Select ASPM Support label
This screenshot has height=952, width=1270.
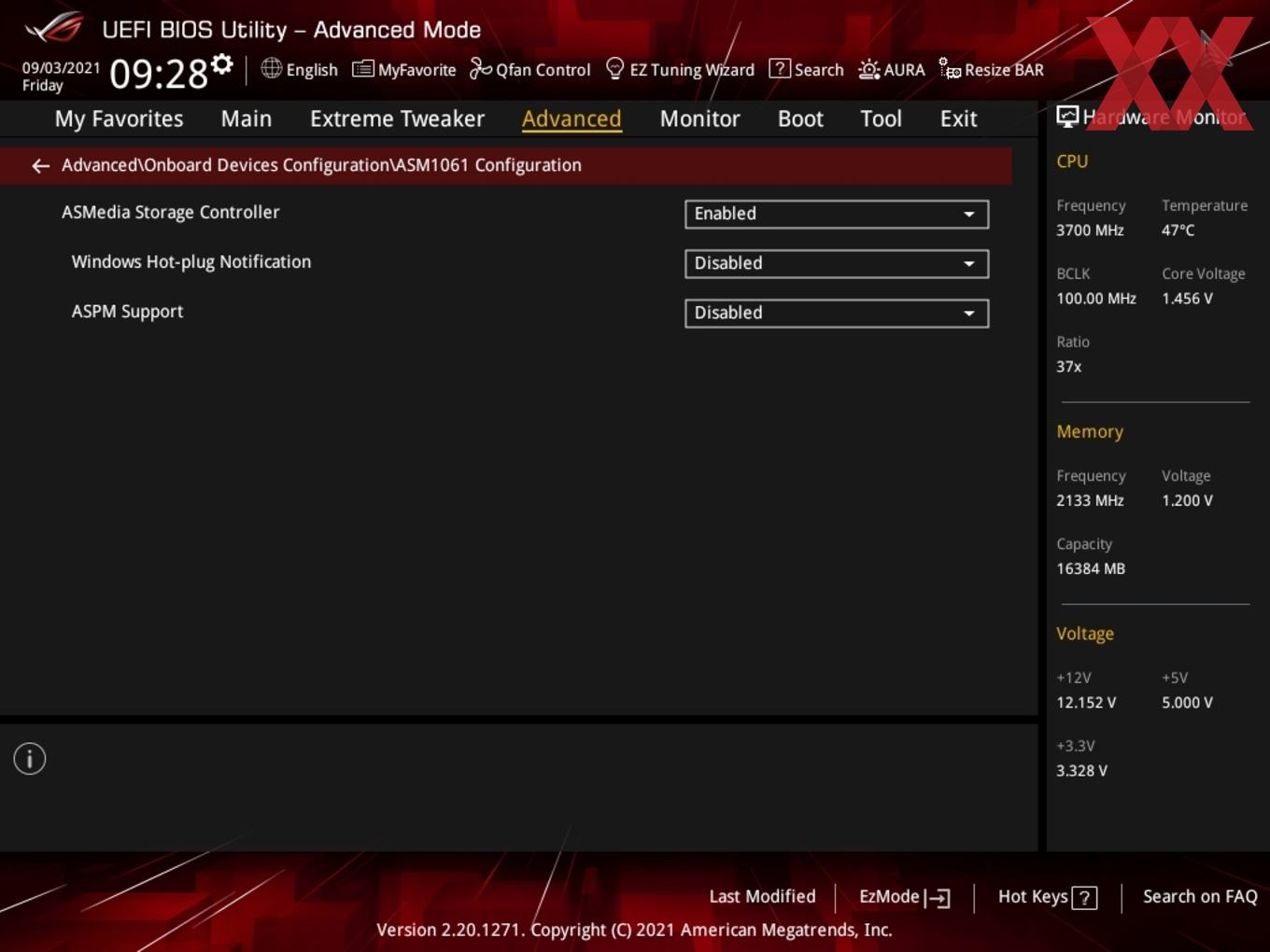point(128,312)
